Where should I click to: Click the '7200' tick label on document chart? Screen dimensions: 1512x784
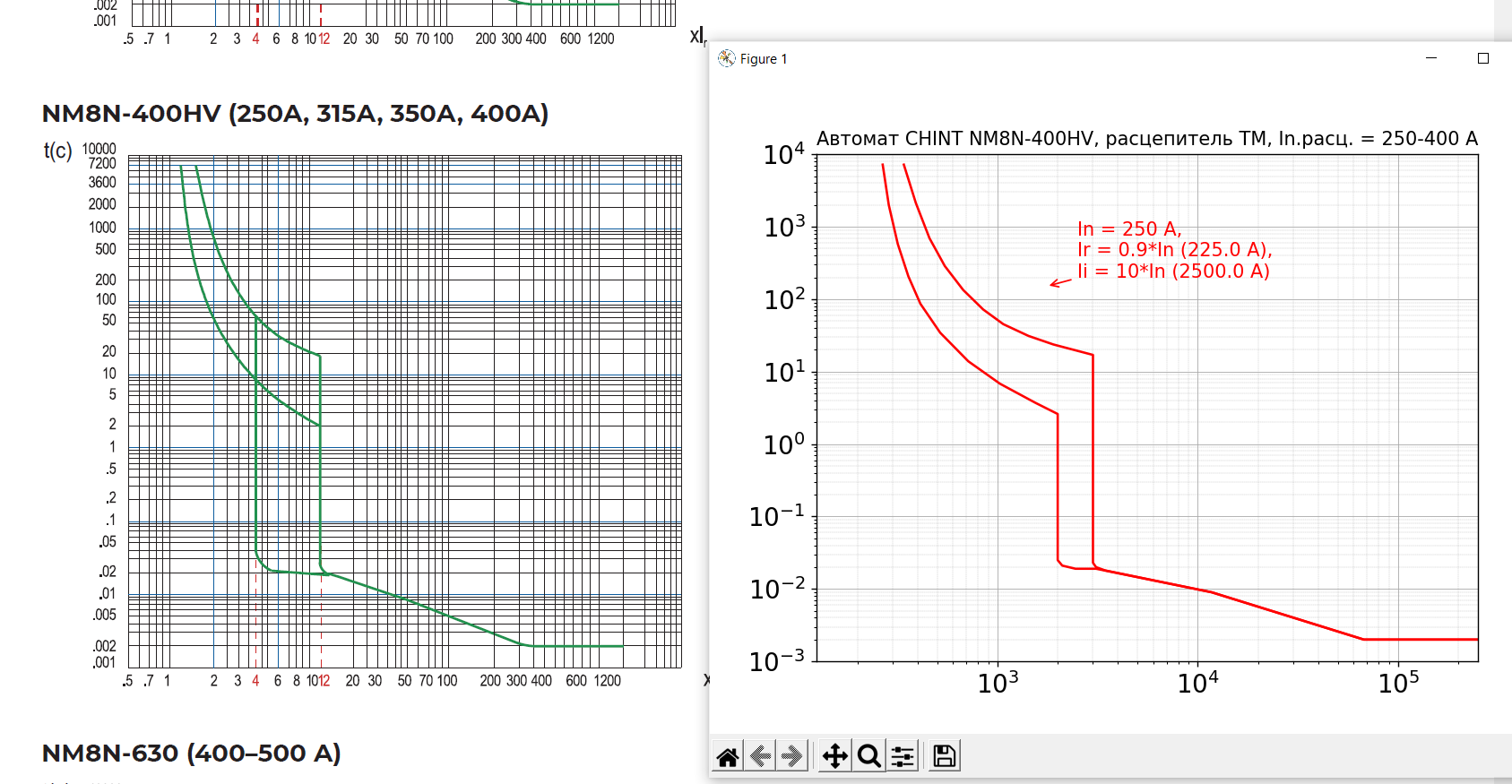[102, 164]
